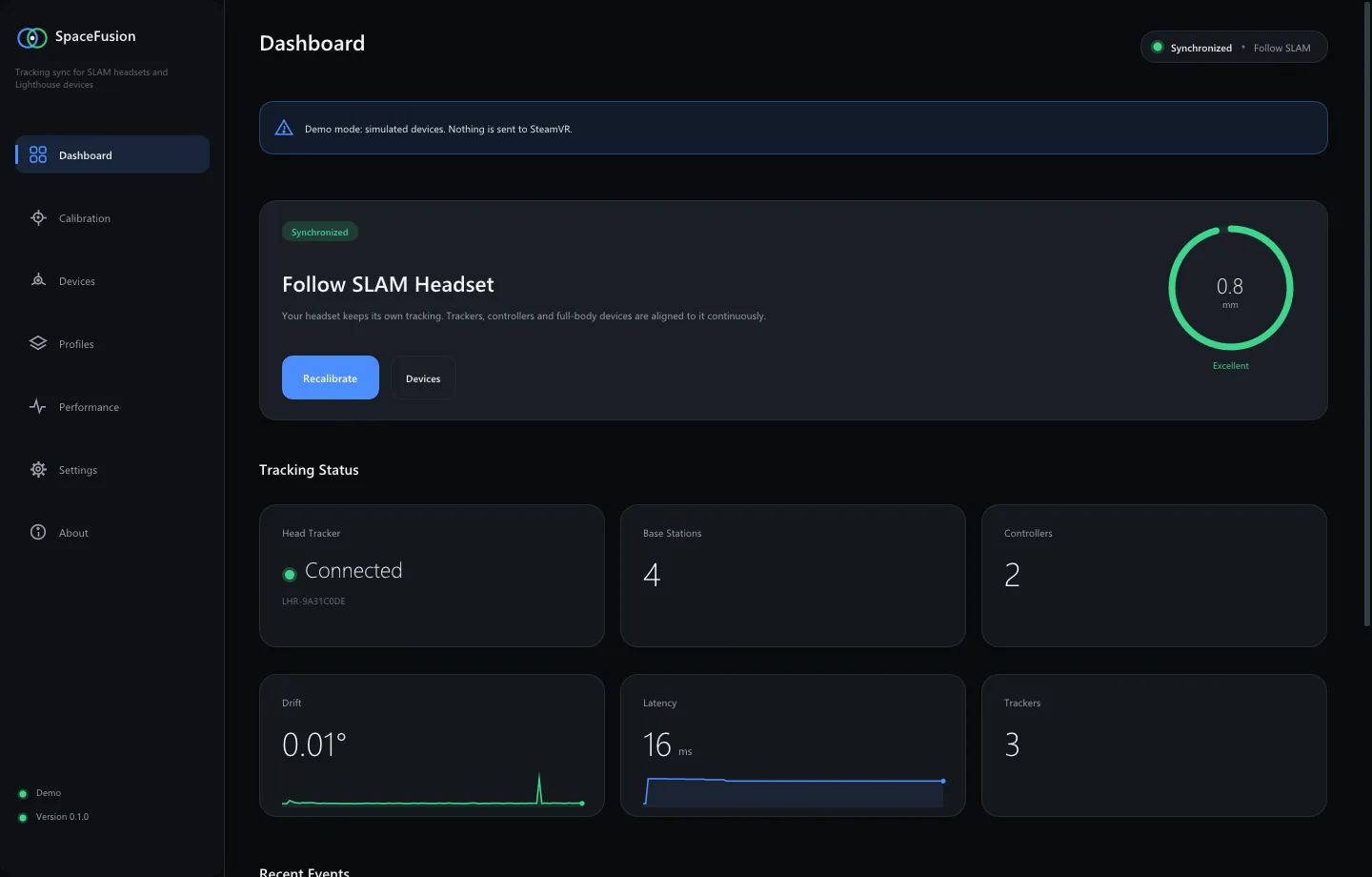Click the green Synchronized badge in the card
1372x877 pixels.
point(320,232)
